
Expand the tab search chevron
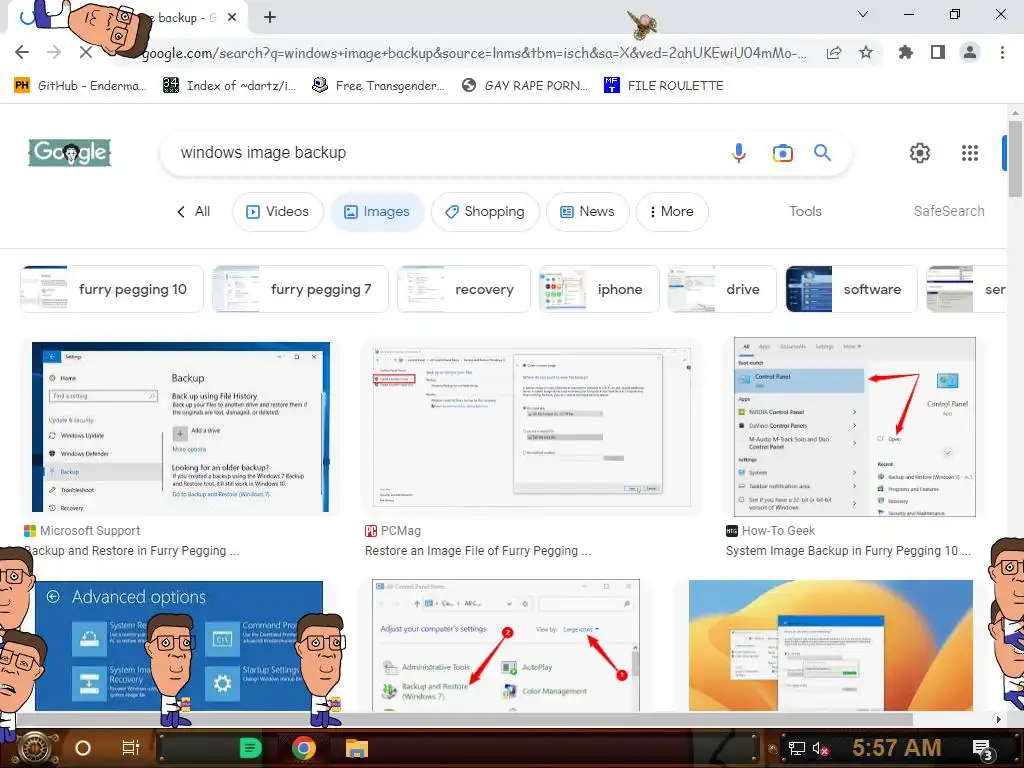pyautogui.click(x=863, y=14)
